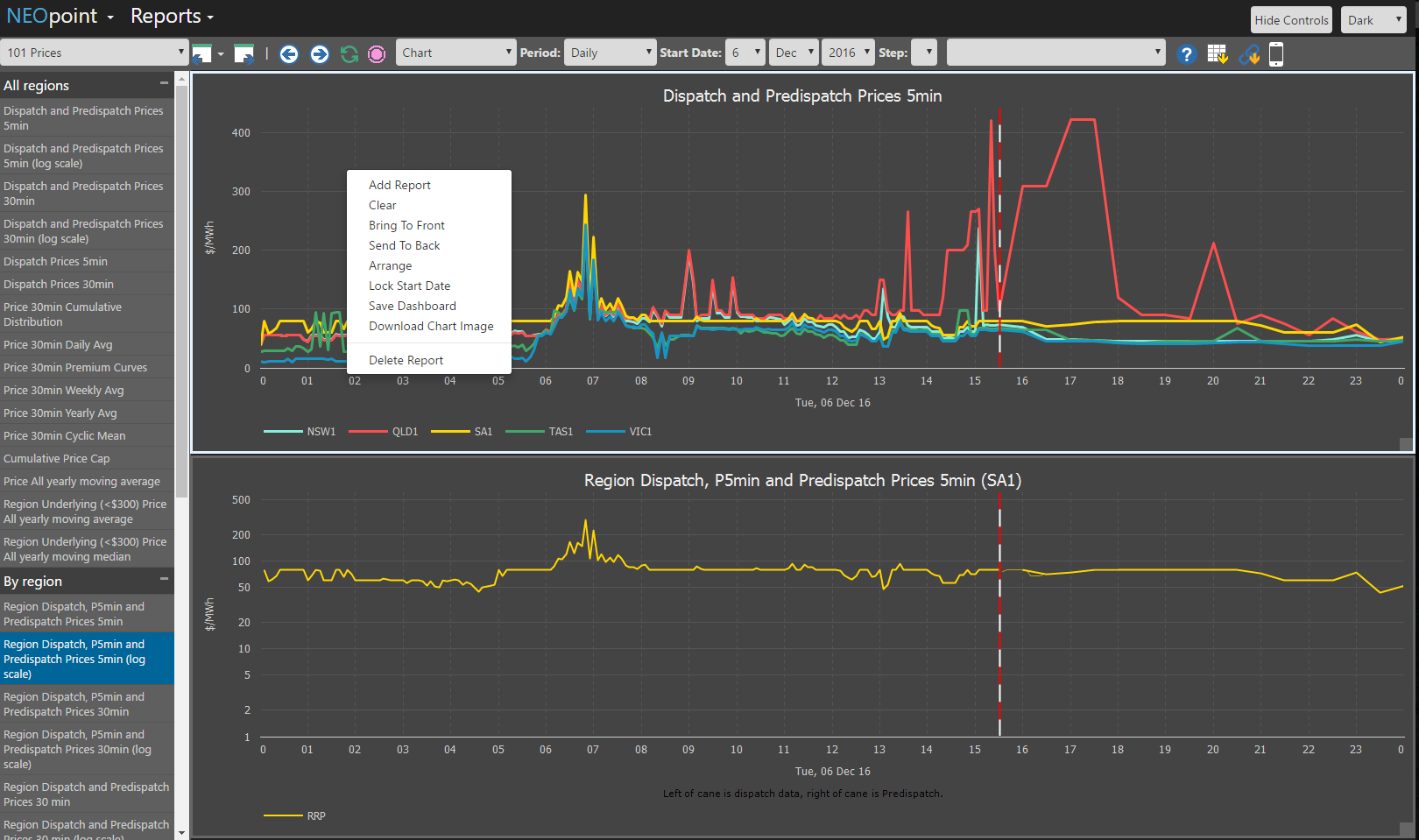
Task: Click the sidebar scroll down arrow
Action: coord(181,833)
